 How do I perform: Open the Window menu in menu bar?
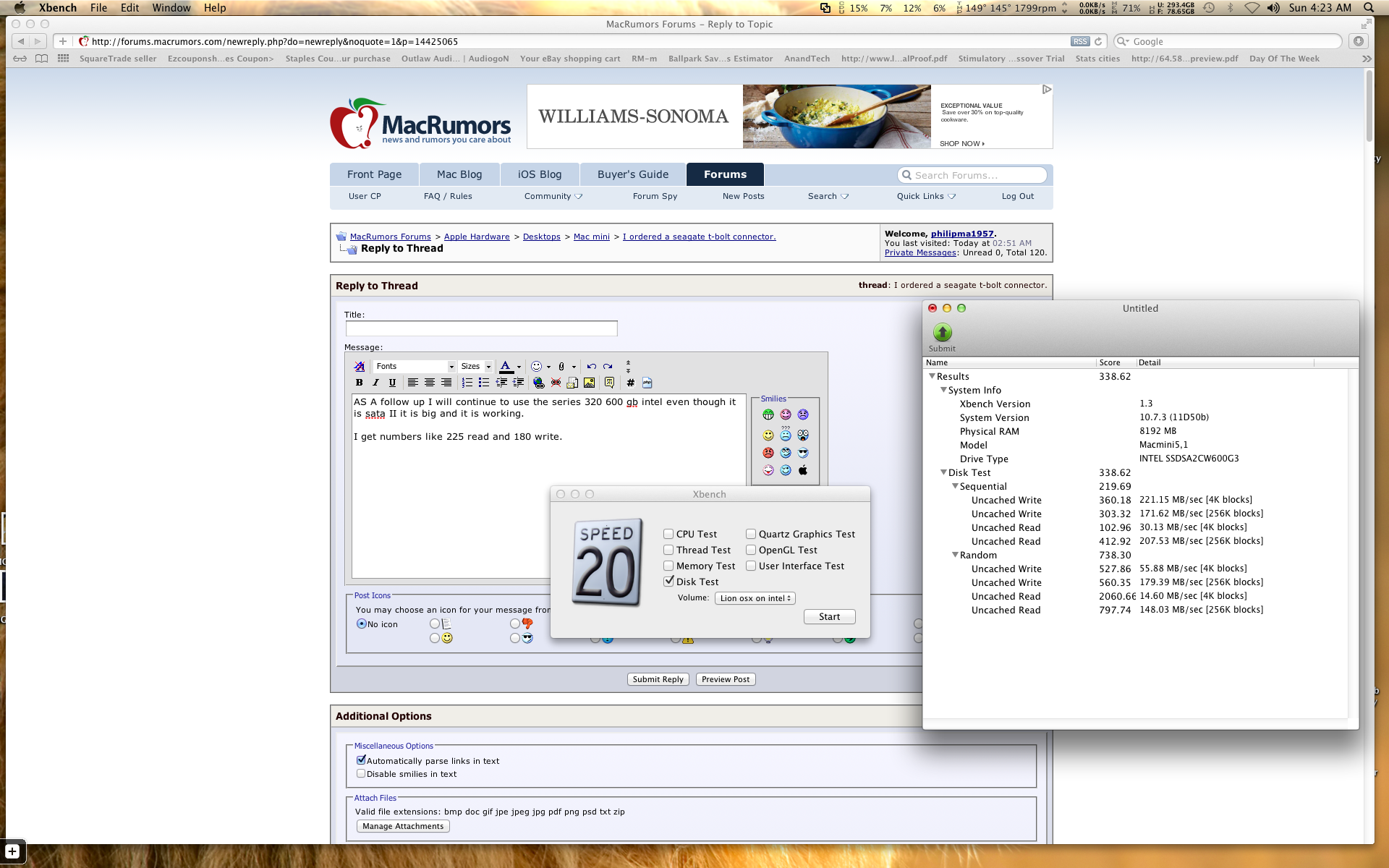(x=171, y=8)
